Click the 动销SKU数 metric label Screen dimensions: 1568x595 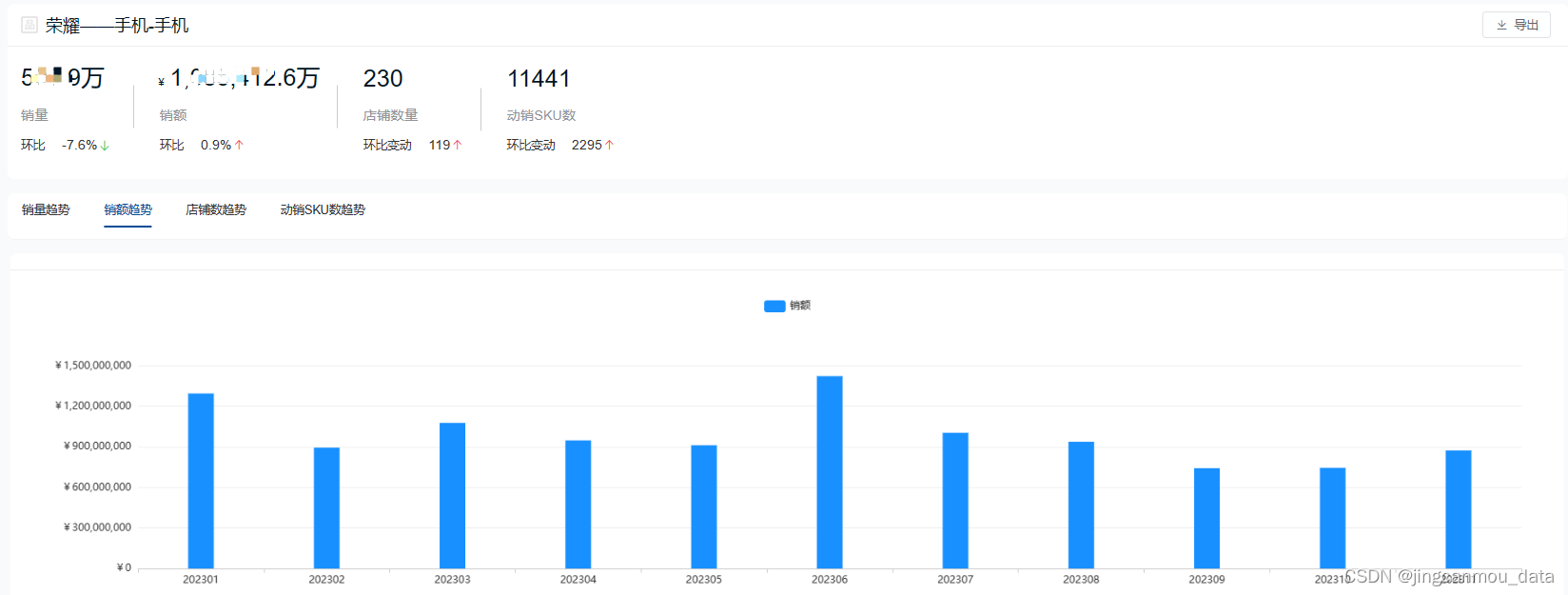541,115
